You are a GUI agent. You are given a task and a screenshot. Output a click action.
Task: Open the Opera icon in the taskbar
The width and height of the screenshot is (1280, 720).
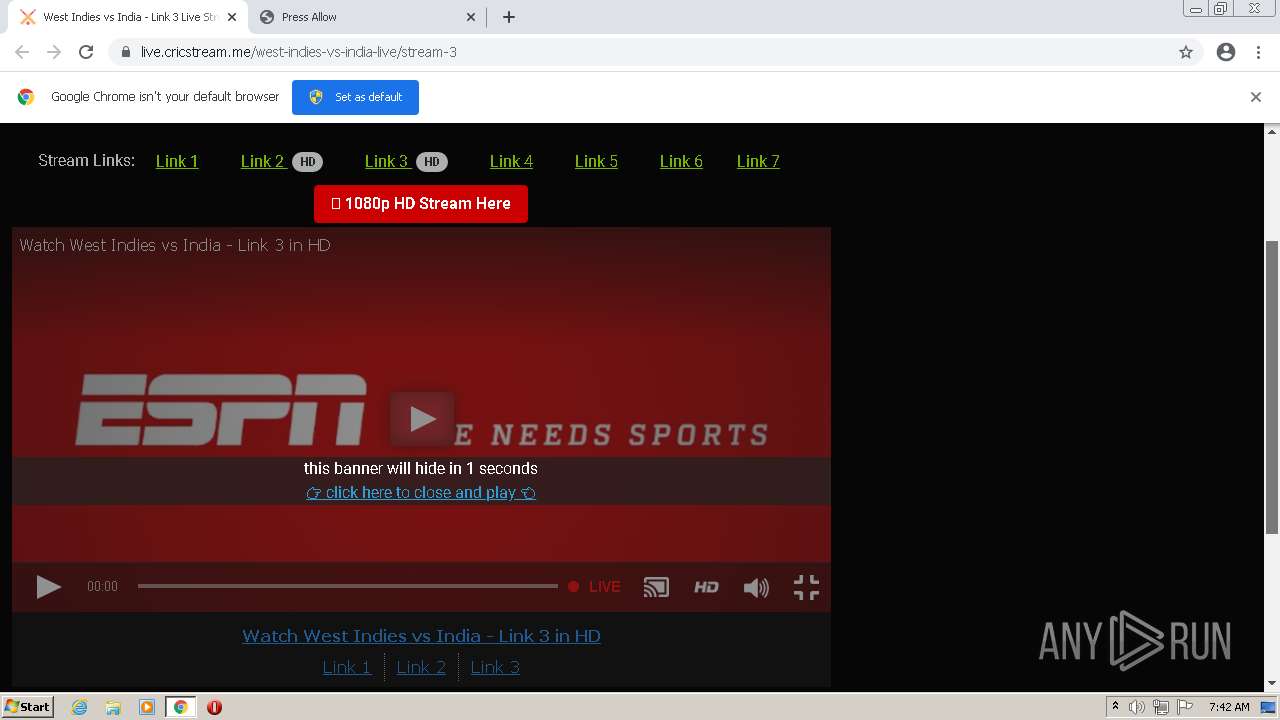[214, 707]
